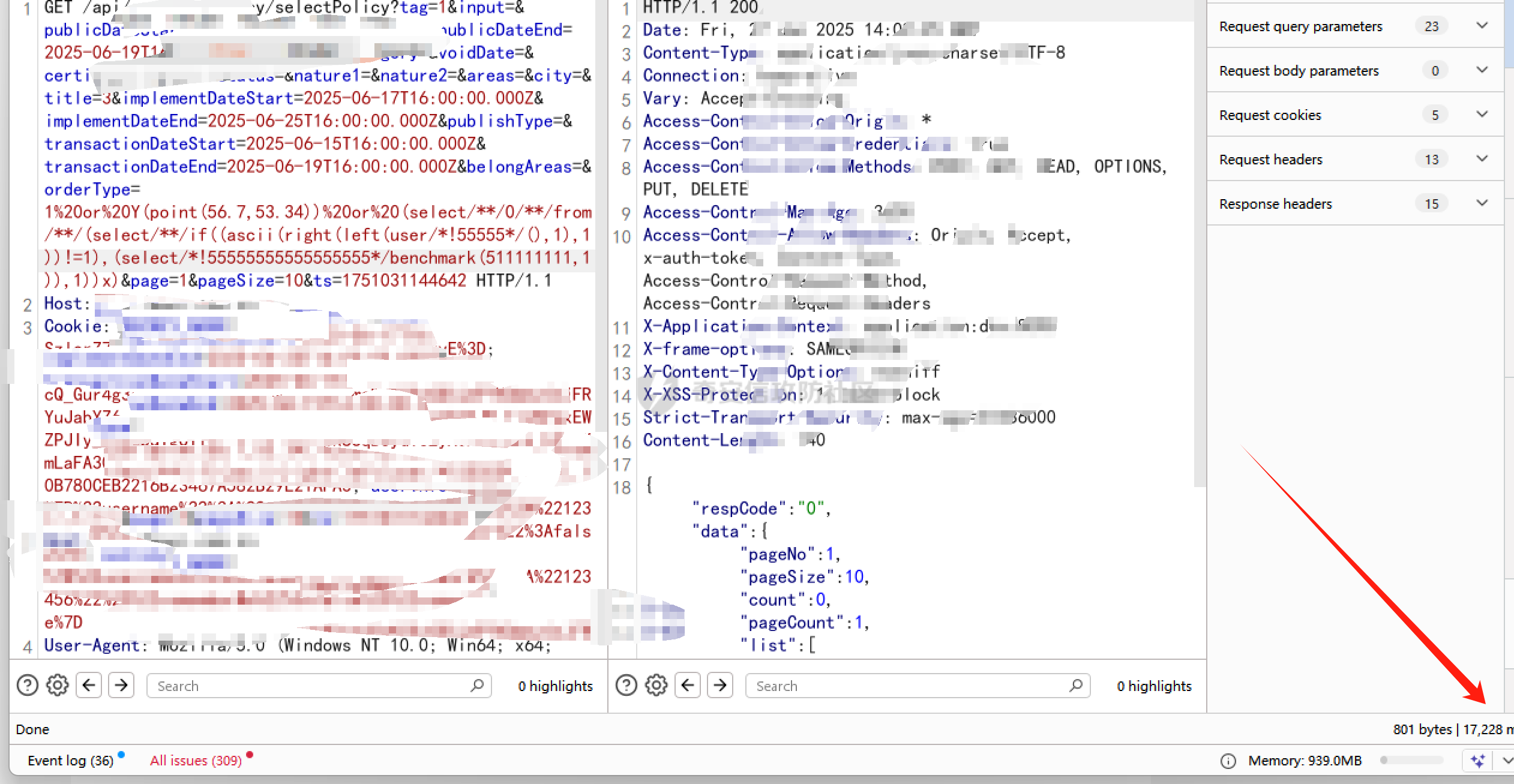Click the query parameters count badge 23

(x=1432, y=26)
